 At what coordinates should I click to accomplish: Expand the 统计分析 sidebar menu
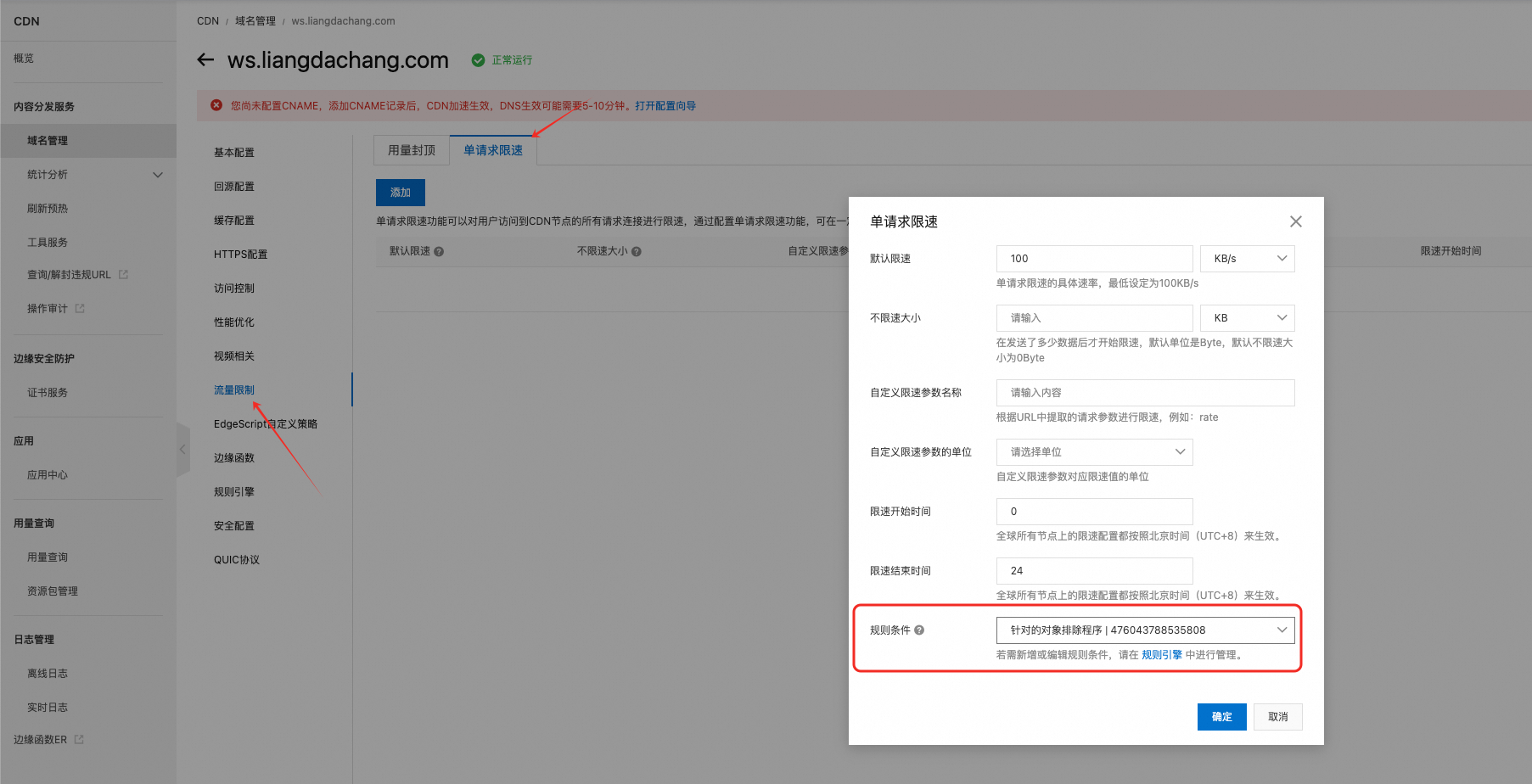[x=158, y=175]
